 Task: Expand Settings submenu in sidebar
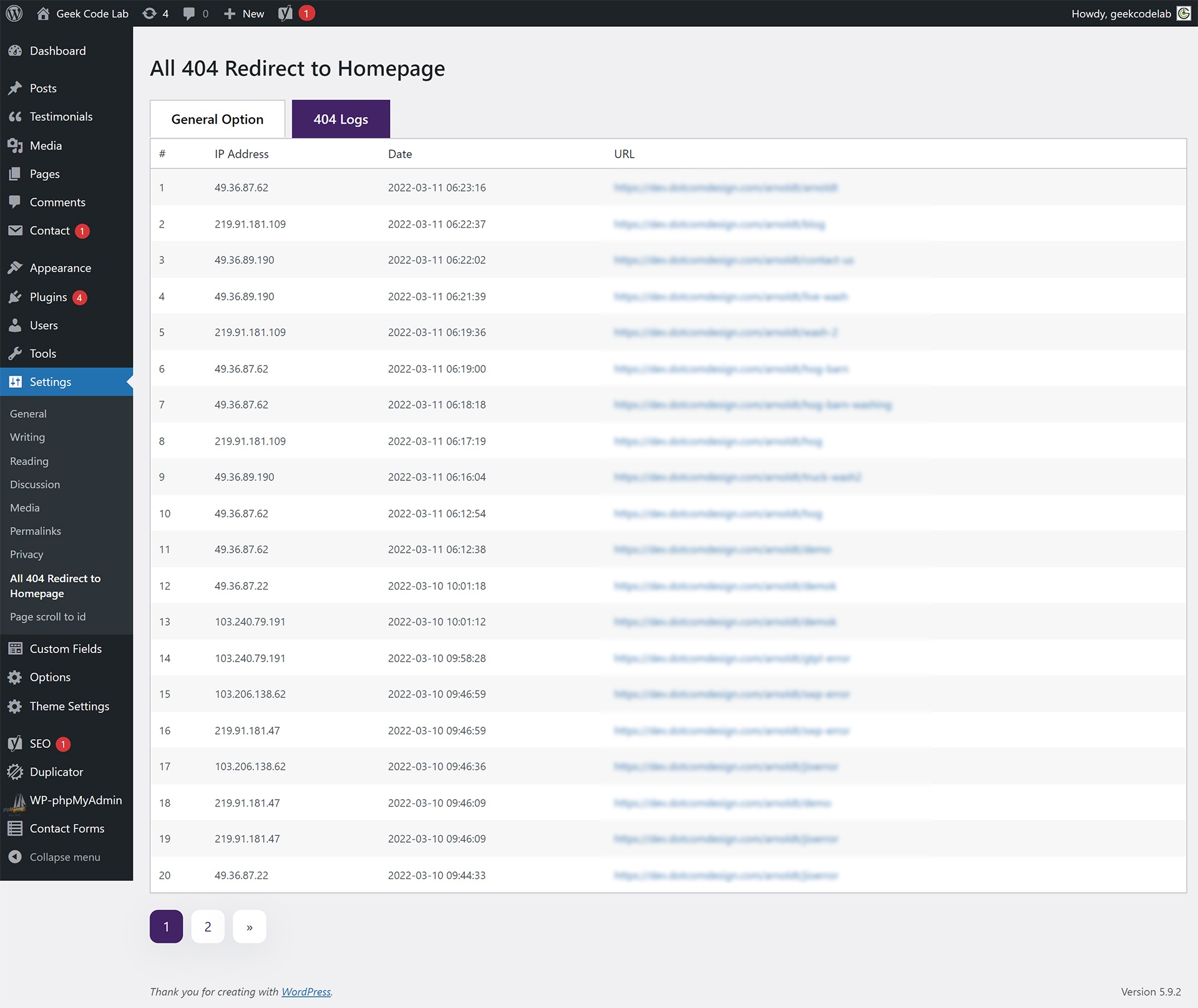[50, 381]
